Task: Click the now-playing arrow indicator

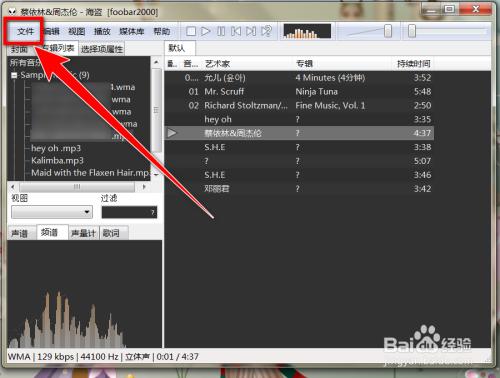Action: [x=172, y=133]
